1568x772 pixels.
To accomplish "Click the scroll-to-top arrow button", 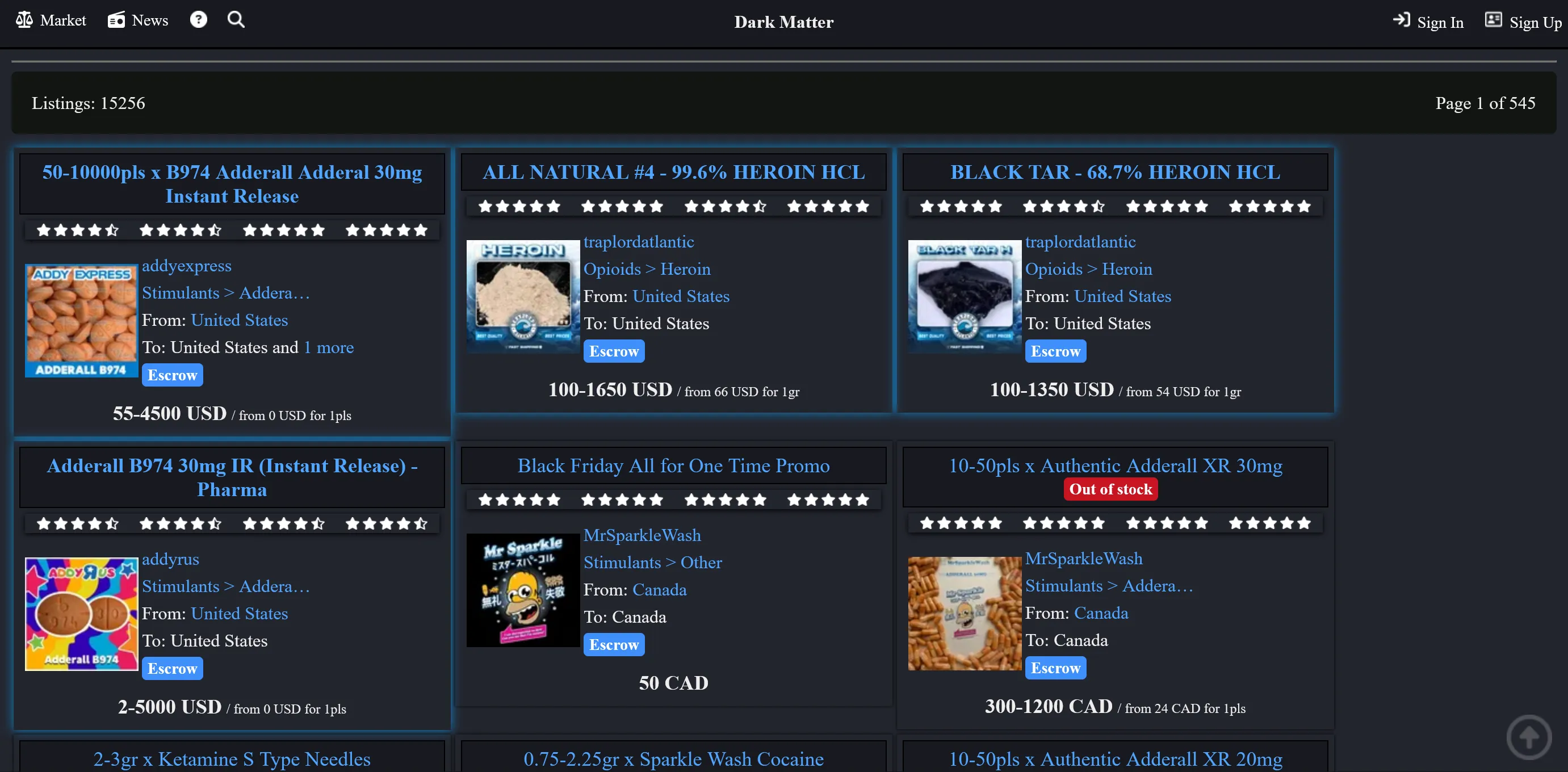I will coord(1528,737).
